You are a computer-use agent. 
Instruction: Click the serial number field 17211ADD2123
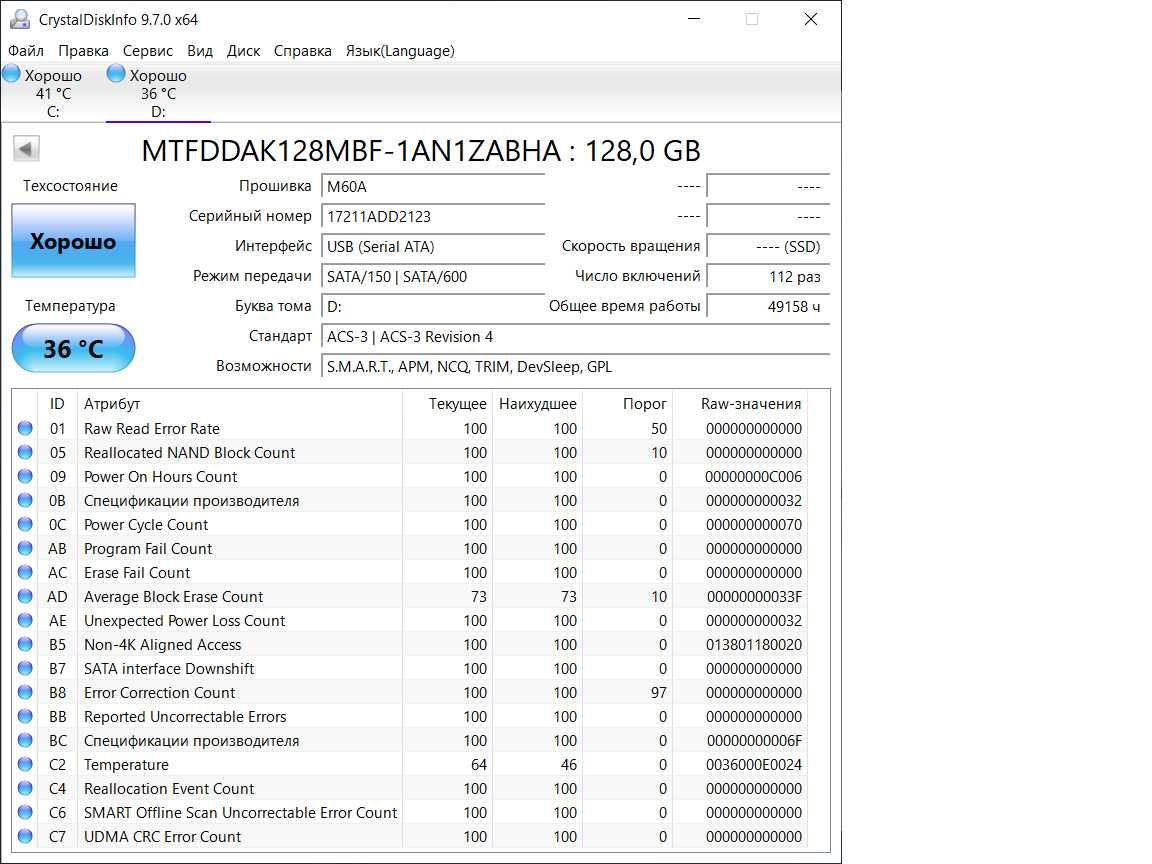click(433, 217)
